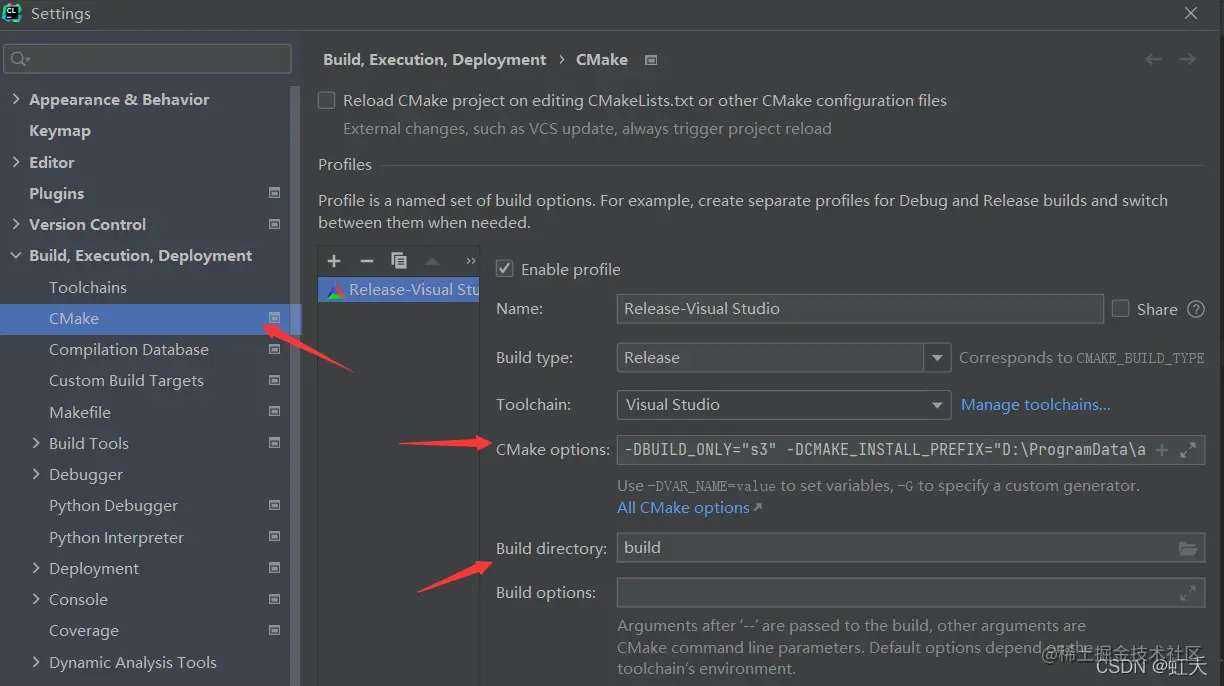The image size is (1224, 686).
Task: Select Compilation Database settings page
Action: [129, 349]
